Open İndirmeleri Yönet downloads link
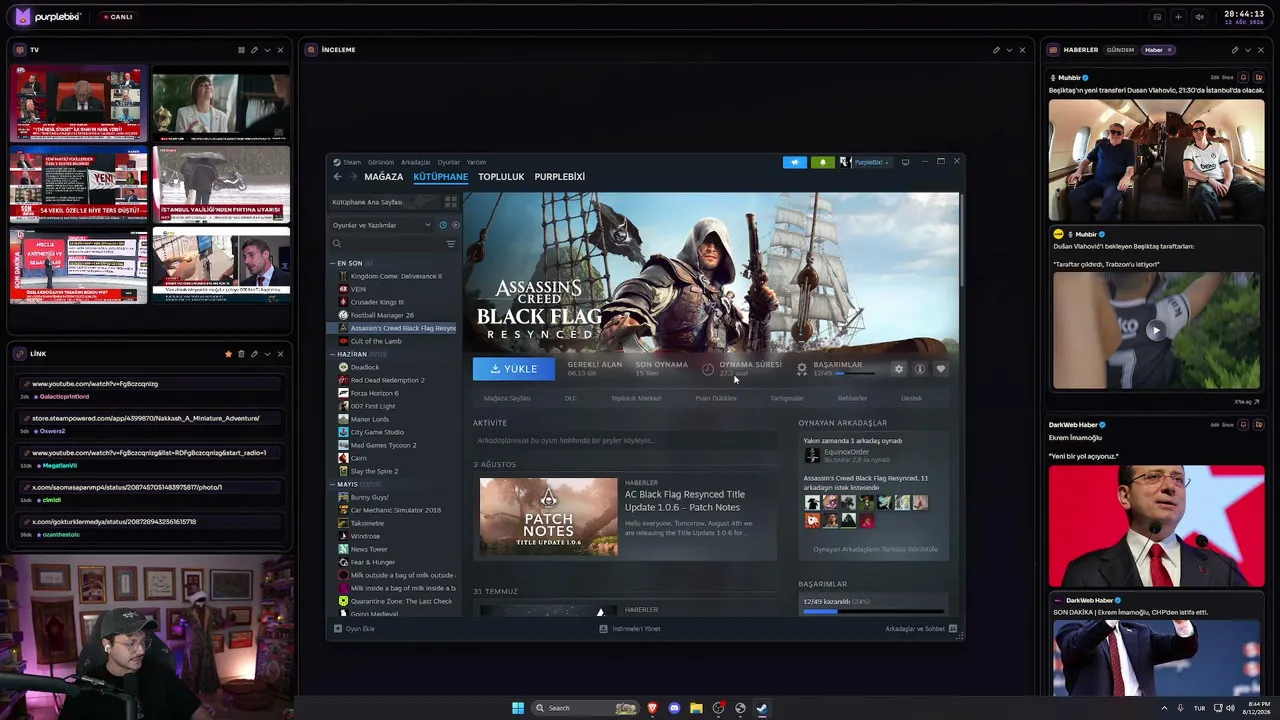The image size is (1280, 720). (630, 629)
